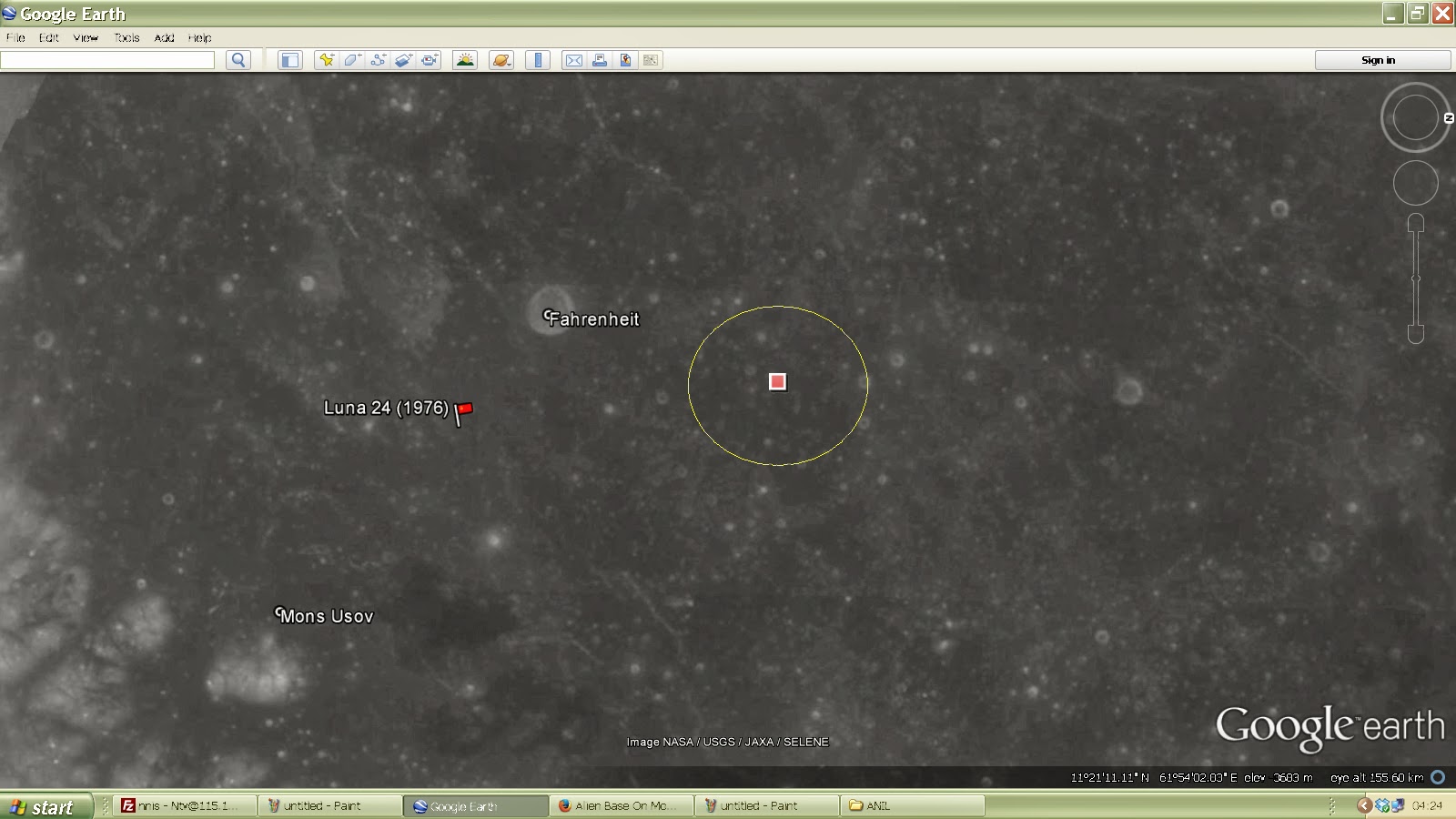Viewport: 1456px width, 819px height.
Task: Add a polygon shape
Action: (352, 60)
